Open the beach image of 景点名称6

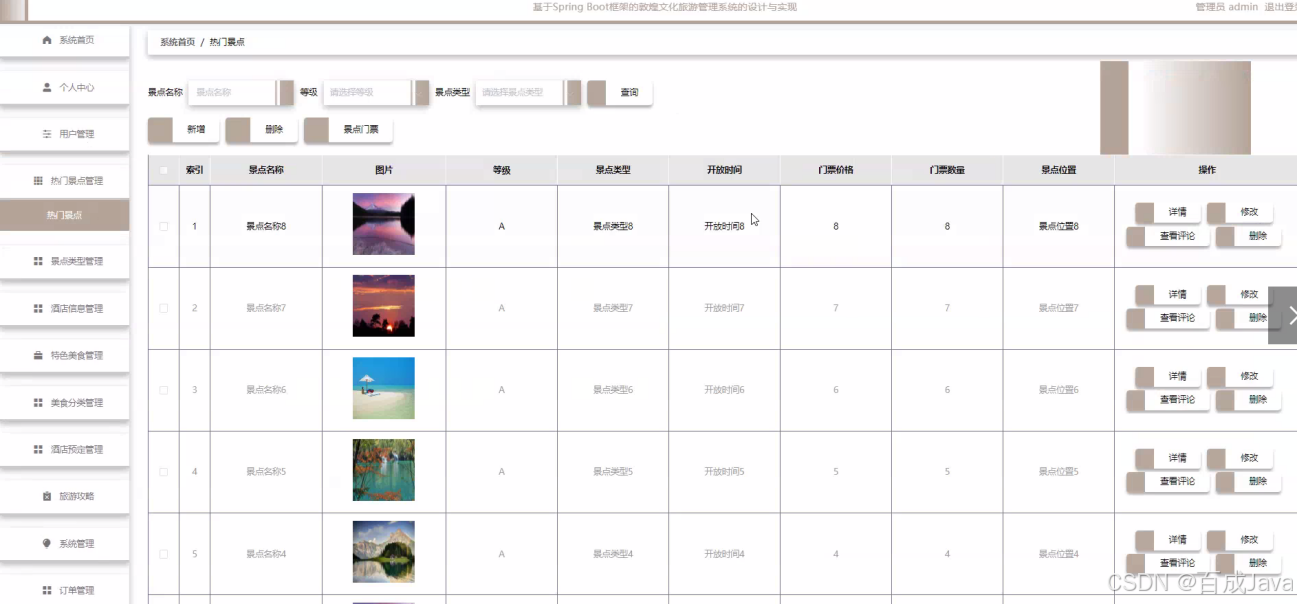click(x=383, y=388)
